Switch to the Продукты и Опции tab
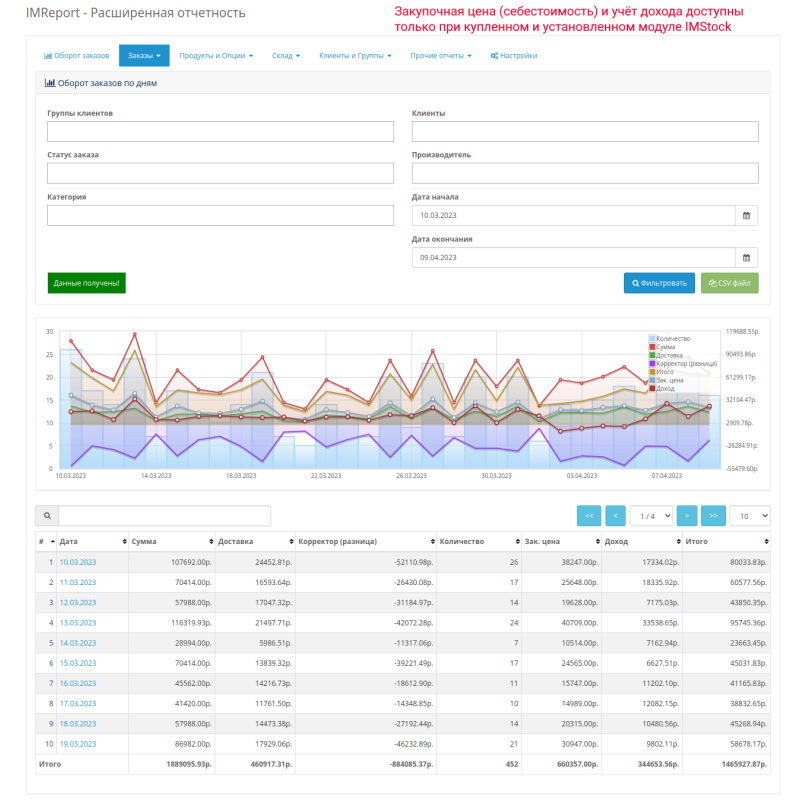Viewport: 800px width, 800px height. pyautogui.click(x=212, y=55)
